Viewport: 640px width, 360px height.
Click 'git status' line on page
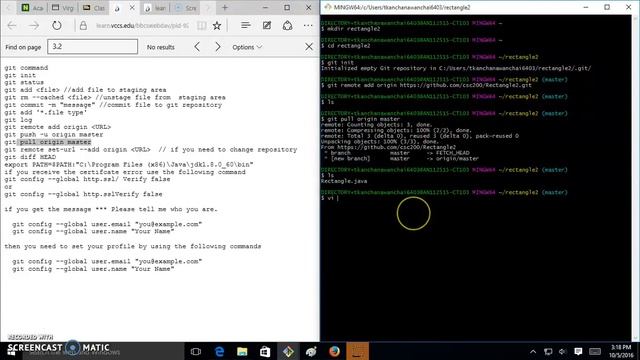point(24,82)
